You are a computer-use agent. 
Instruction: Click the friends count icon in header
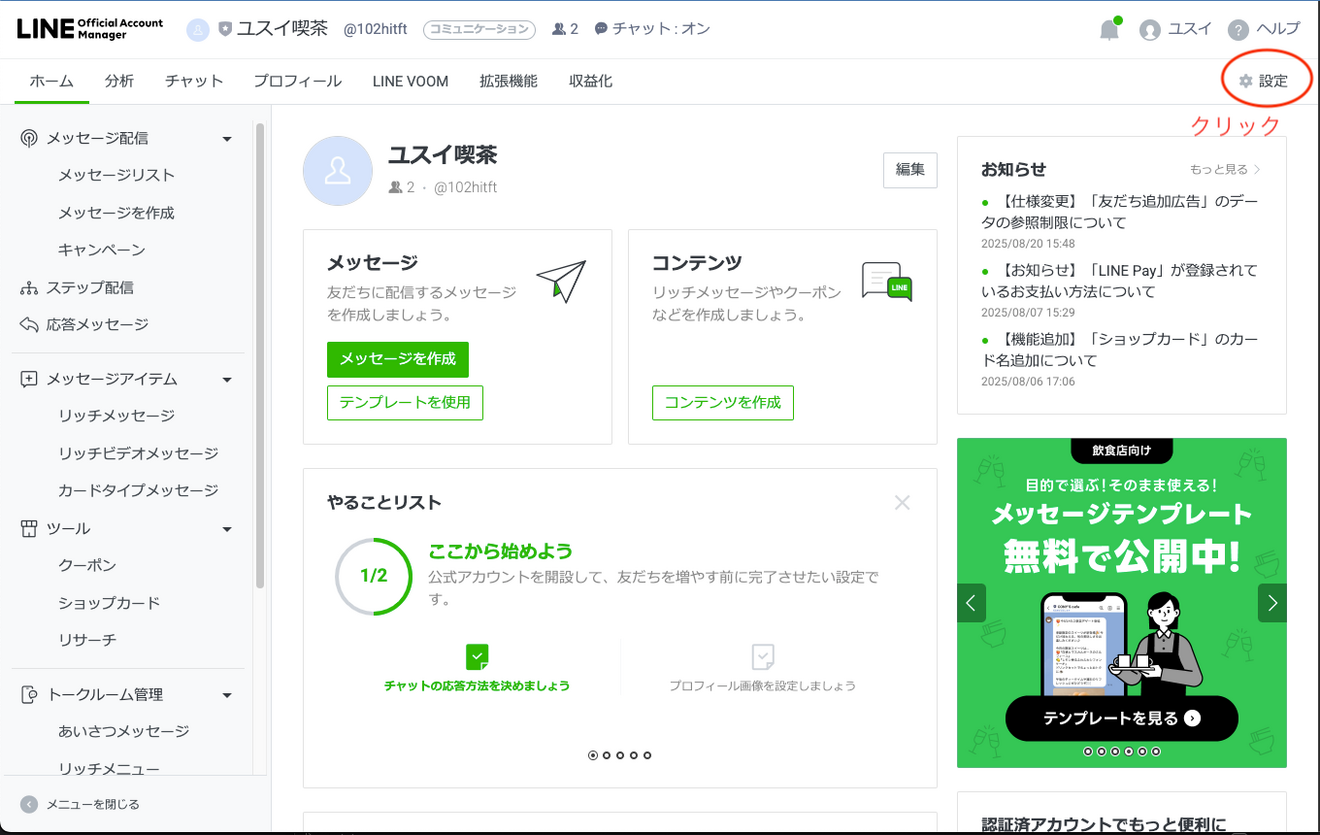[559, 29]
